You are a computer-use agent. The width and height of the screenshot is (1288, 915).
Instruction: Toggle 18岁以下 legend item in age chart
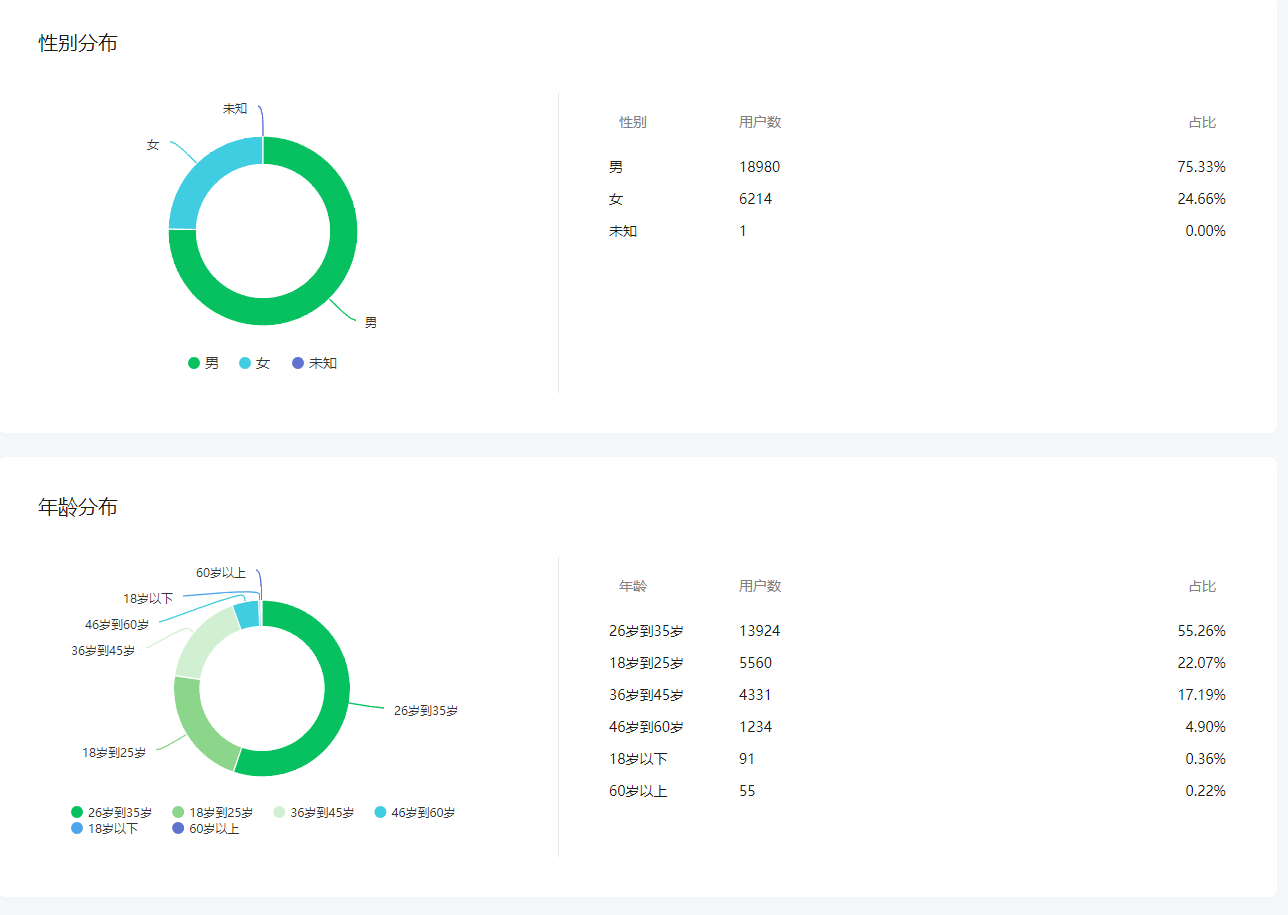coord(104,828)
